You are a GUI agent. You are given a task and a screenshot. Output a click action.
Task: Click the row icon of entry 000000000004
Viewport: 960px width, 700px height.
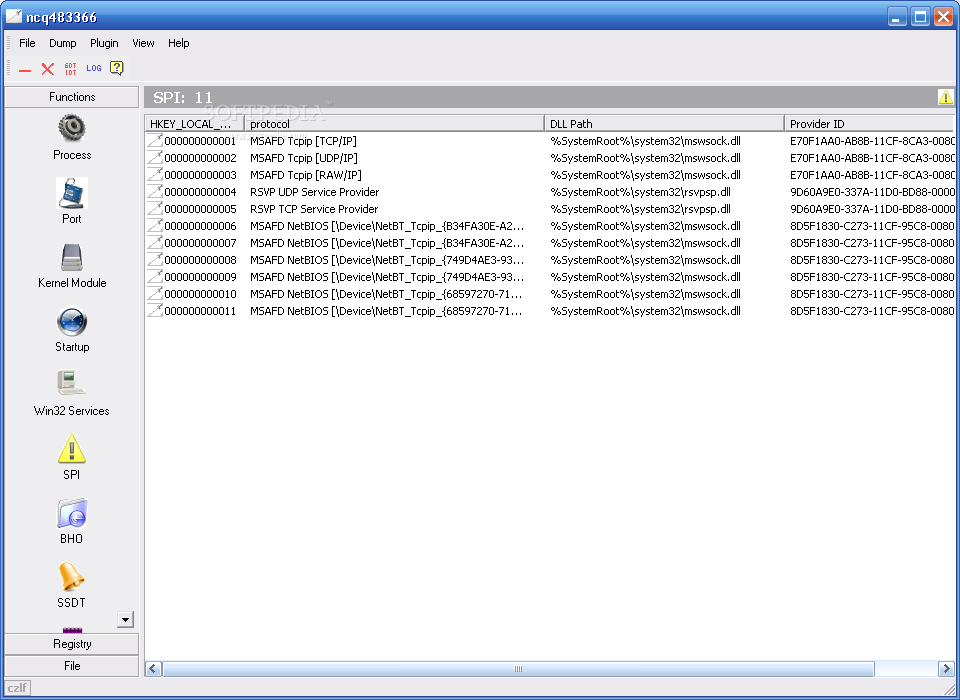155,192
